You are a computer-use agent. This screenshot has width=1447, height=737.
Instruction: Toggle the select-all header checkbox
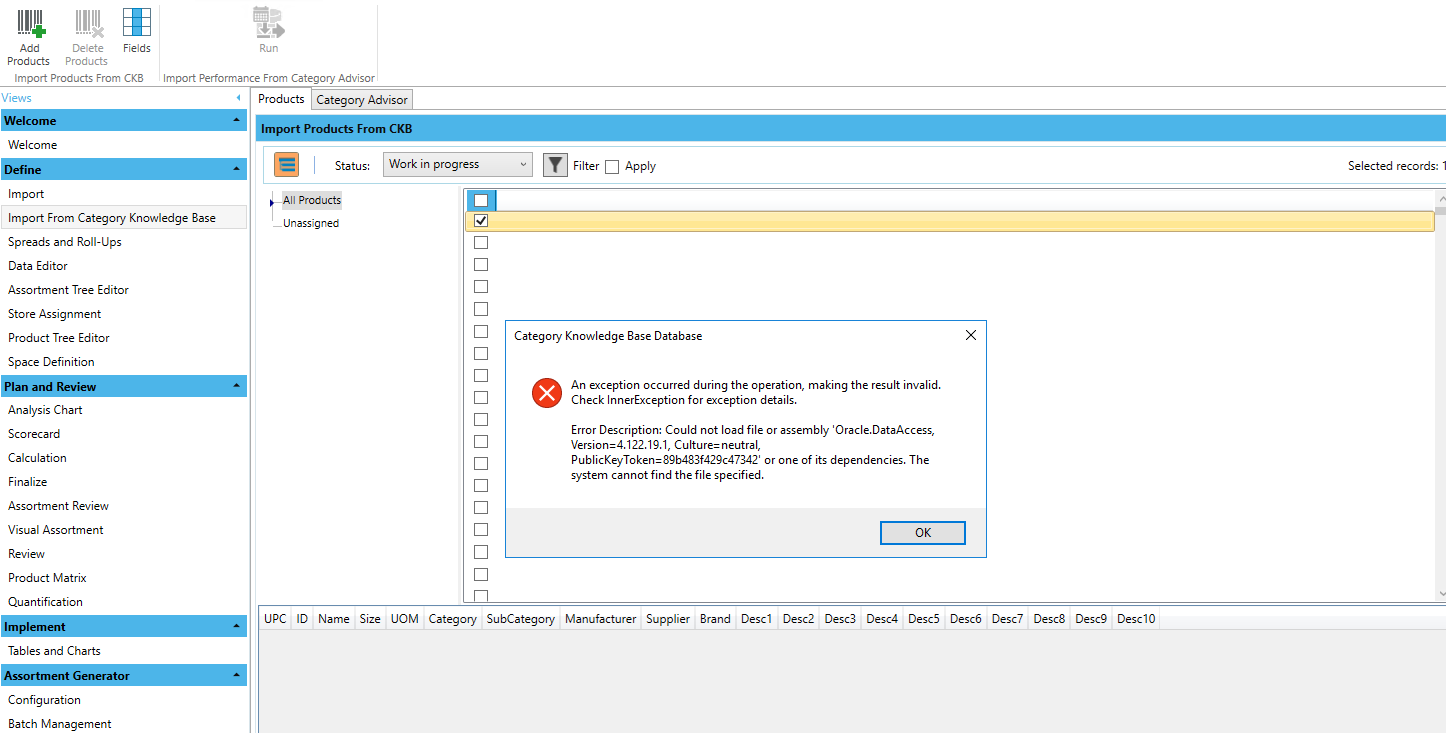[x=481, y=200]
